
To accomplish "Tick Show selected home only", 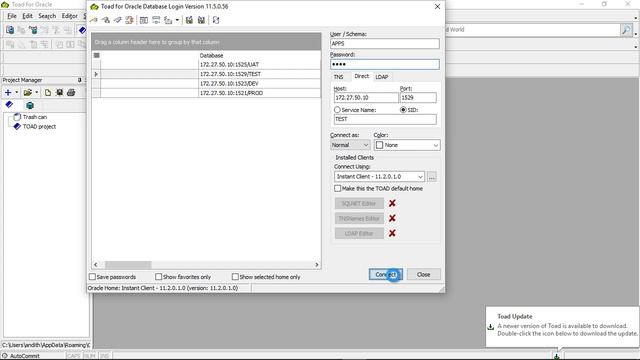I will (235, 277).
